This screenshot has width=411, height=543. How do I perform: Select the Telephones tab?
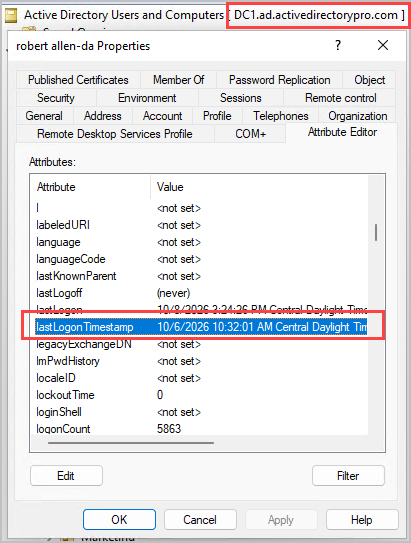(280, 116)
